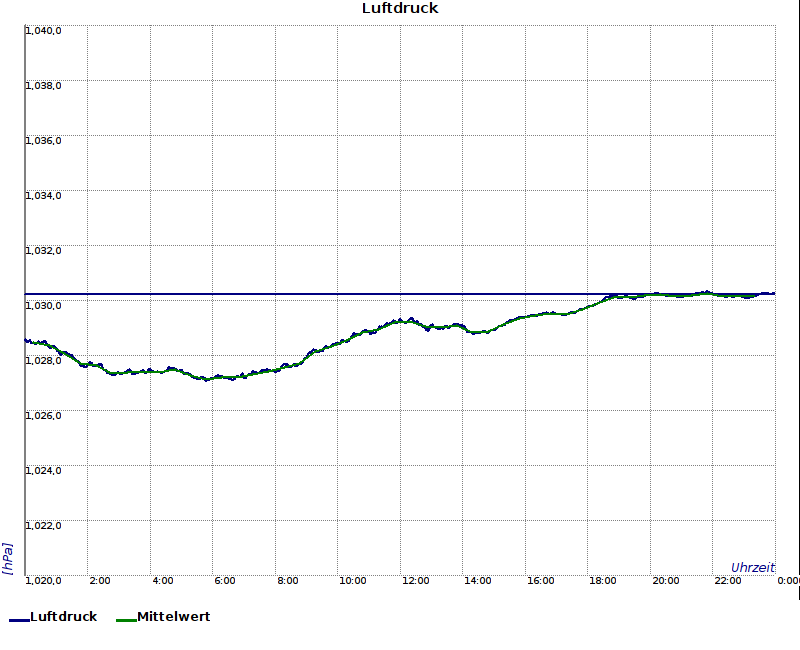Click the 1,024,0 y-axis value

[43, 471]
